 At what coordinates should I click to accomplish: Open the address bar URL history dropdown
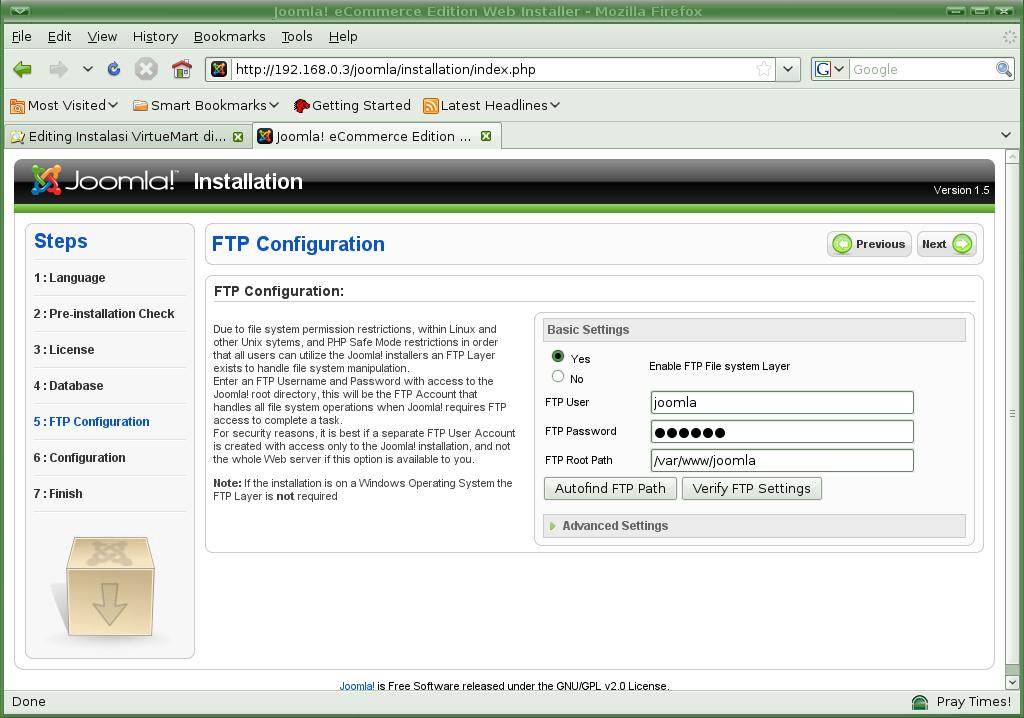tap(788, 69)
